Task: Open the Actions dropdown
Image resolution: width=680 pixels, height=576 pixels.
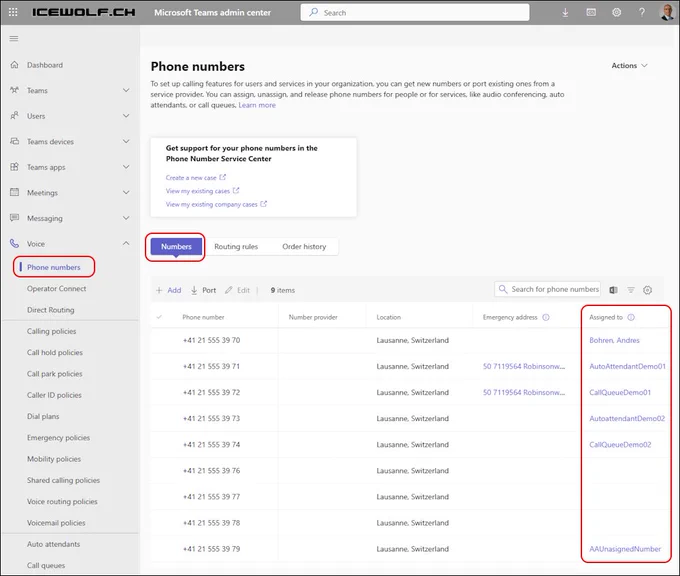Action: click(x=629, y=65)
